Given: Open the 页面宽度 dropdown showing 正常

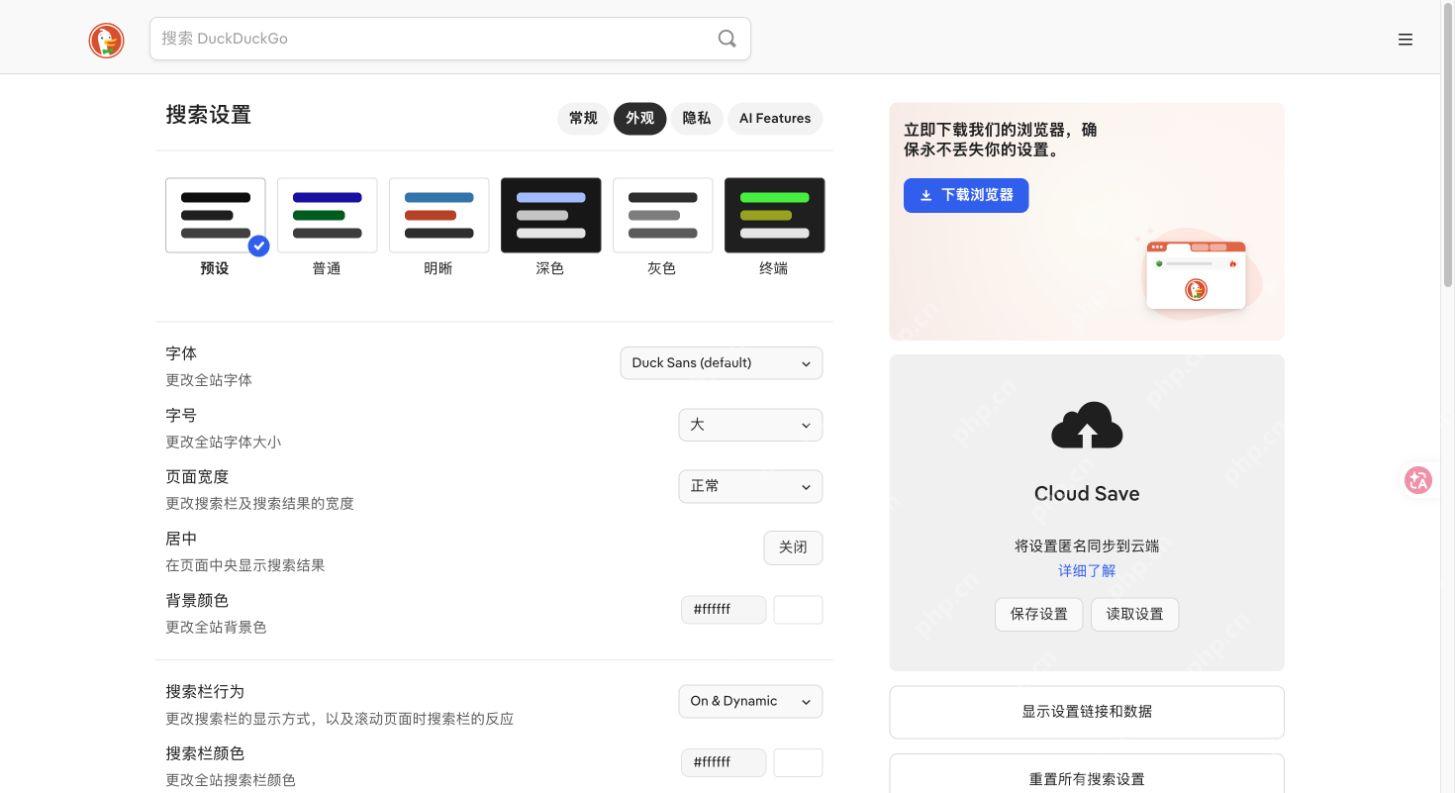Looking at the screenshot, I should click(x=750, y=487).
